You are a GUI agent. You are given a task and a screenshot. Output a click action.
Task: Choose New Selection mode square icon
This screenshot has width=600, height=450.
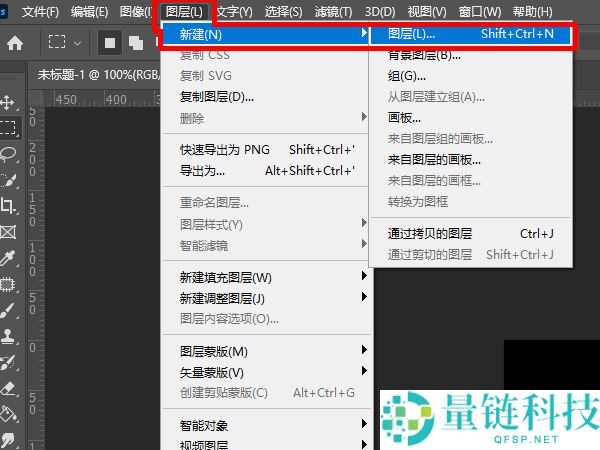(110, 43)
